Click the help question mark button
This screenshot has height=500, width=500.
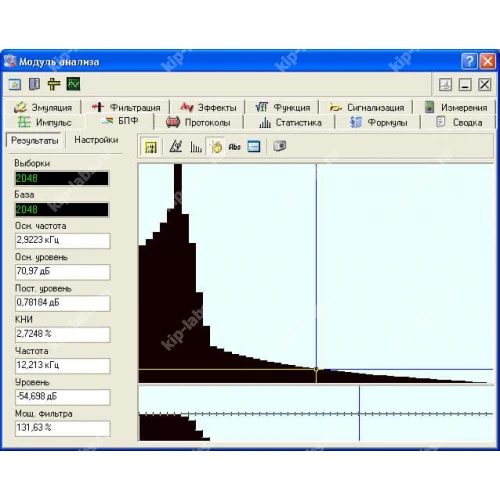tap(469, 61)
